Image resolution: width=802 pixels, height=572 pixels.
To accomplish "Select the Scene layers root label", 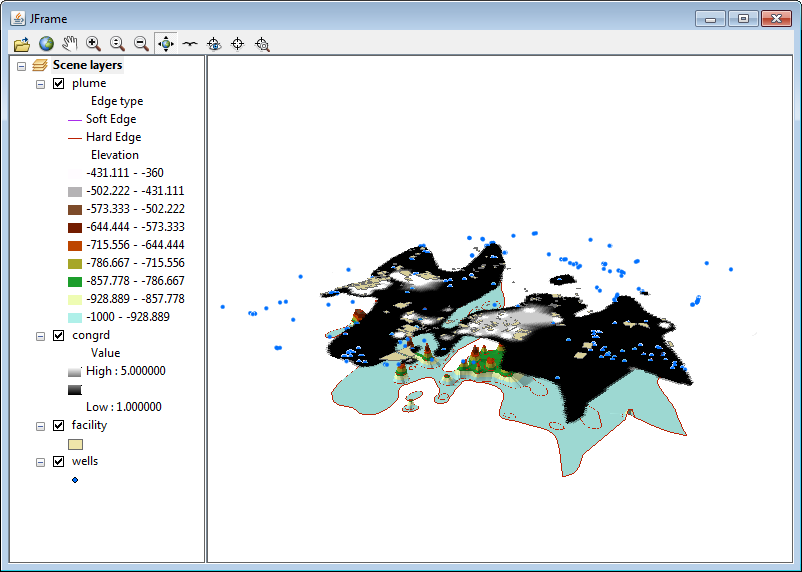I will click(x=87, y=66).
